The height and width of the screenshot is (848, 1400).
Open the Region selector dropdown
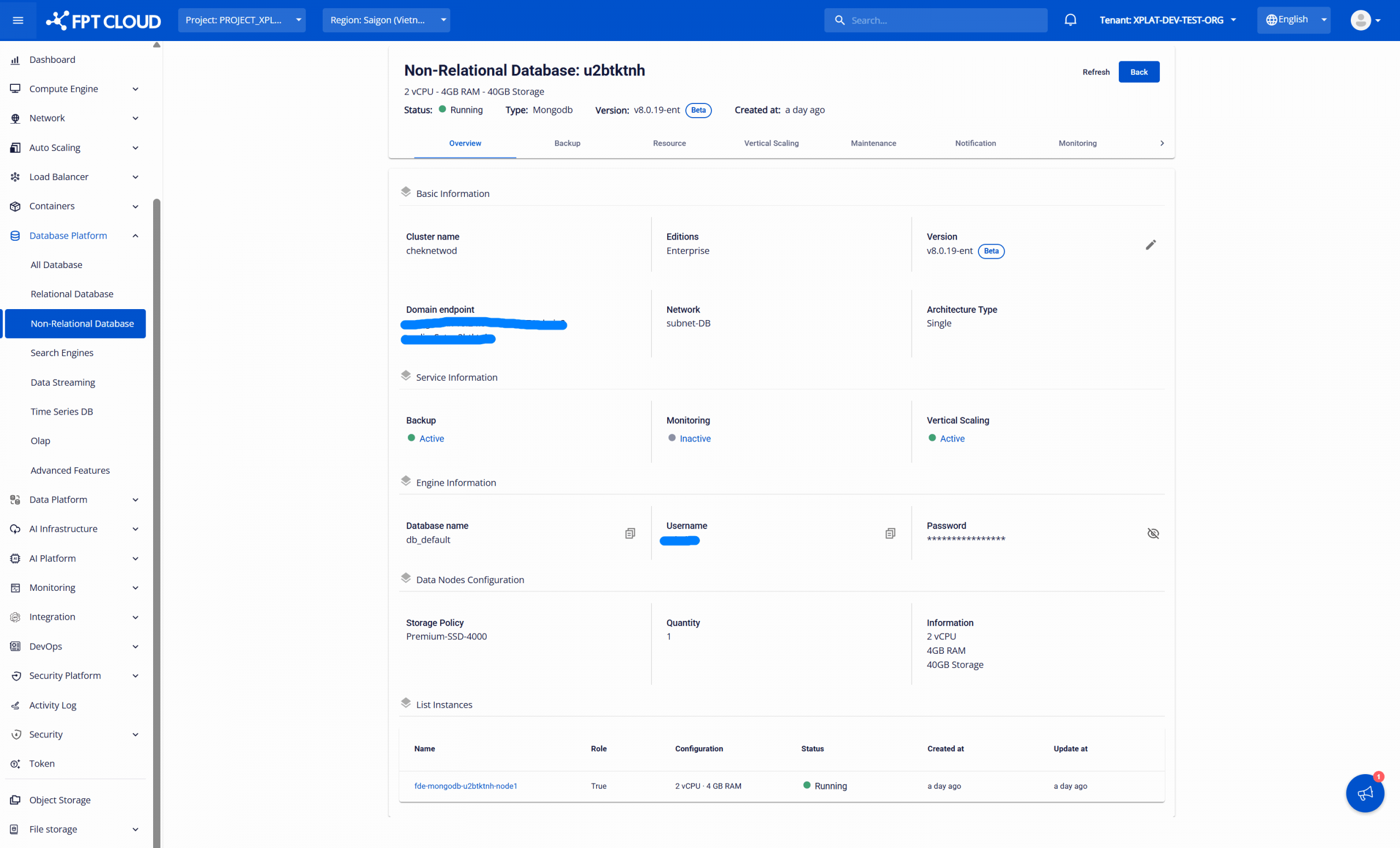(x=386, y=20)
